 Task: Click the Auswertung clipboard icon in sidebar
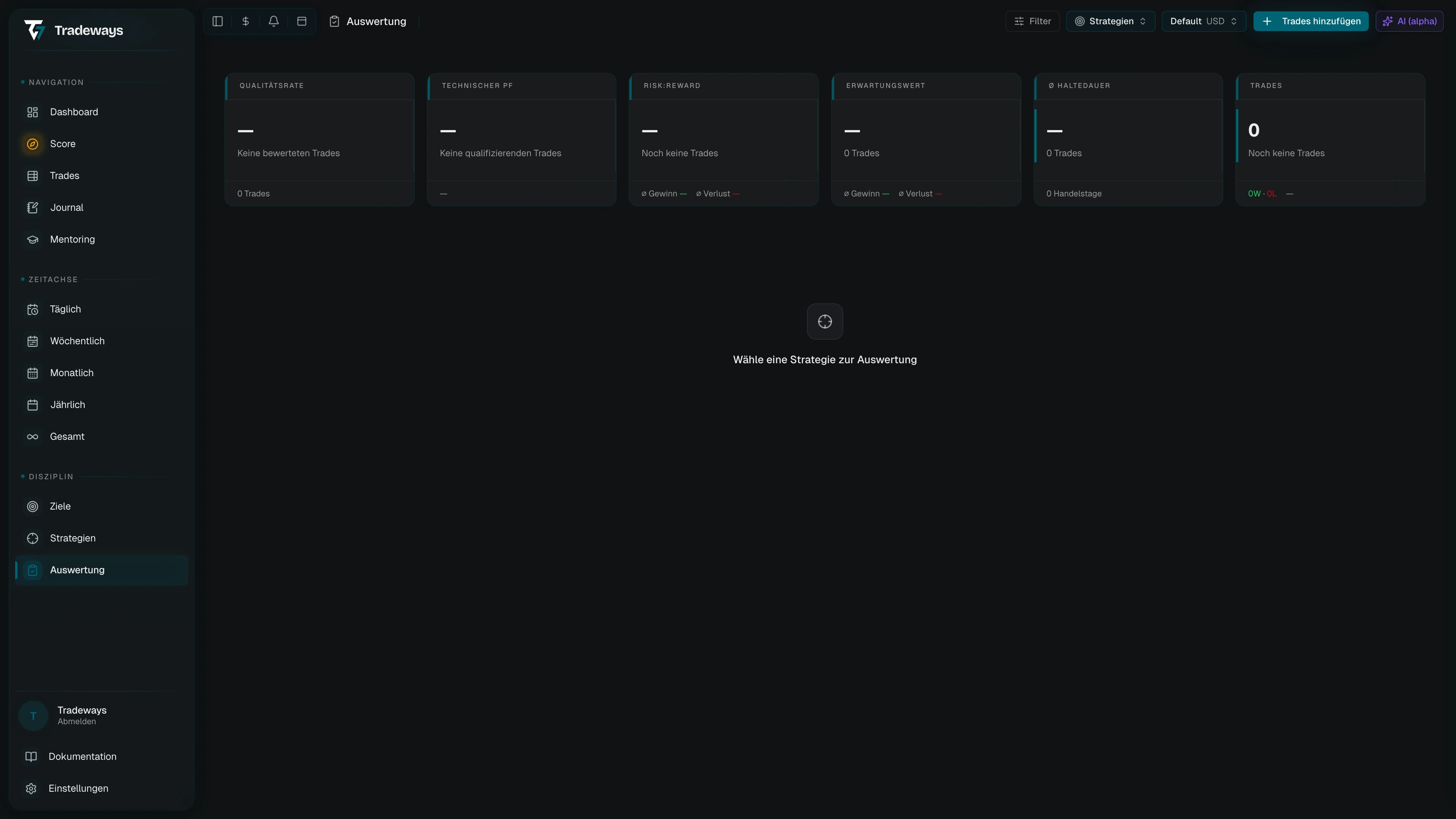click(33, 570)
